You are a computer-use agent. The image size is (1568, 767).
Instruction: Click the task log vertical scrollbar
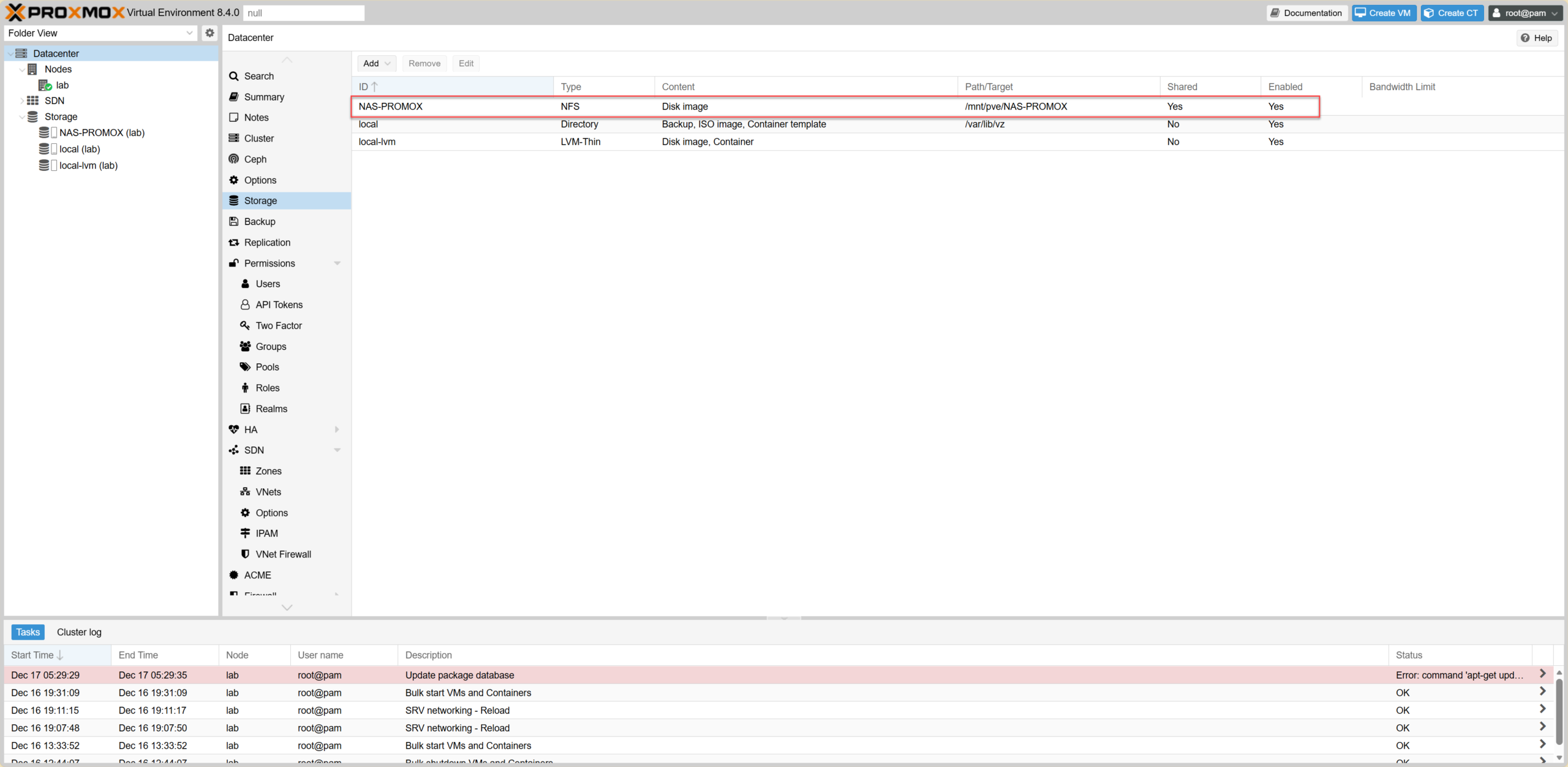pyautogui.click(x=1559, y=711)
